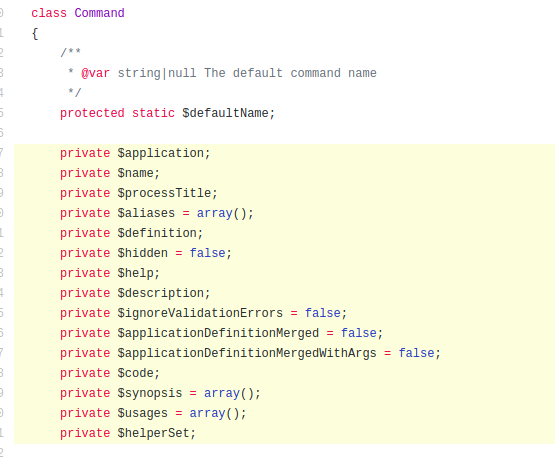The height and width of the screenshot is (463, 555).
Task: Select the $defaultName static property
Action: coord(225,113)
